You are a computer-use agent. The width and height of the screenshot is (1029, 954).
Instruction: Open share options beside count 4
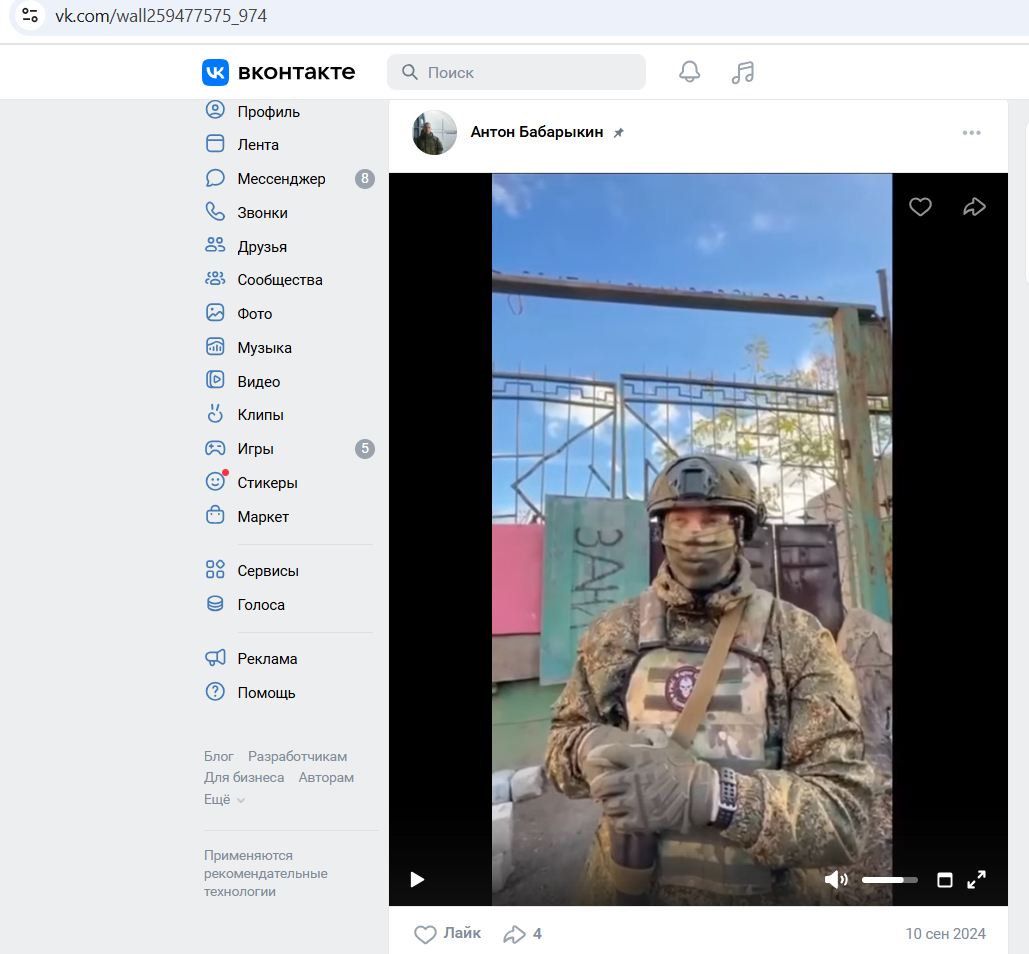[515, 934]
